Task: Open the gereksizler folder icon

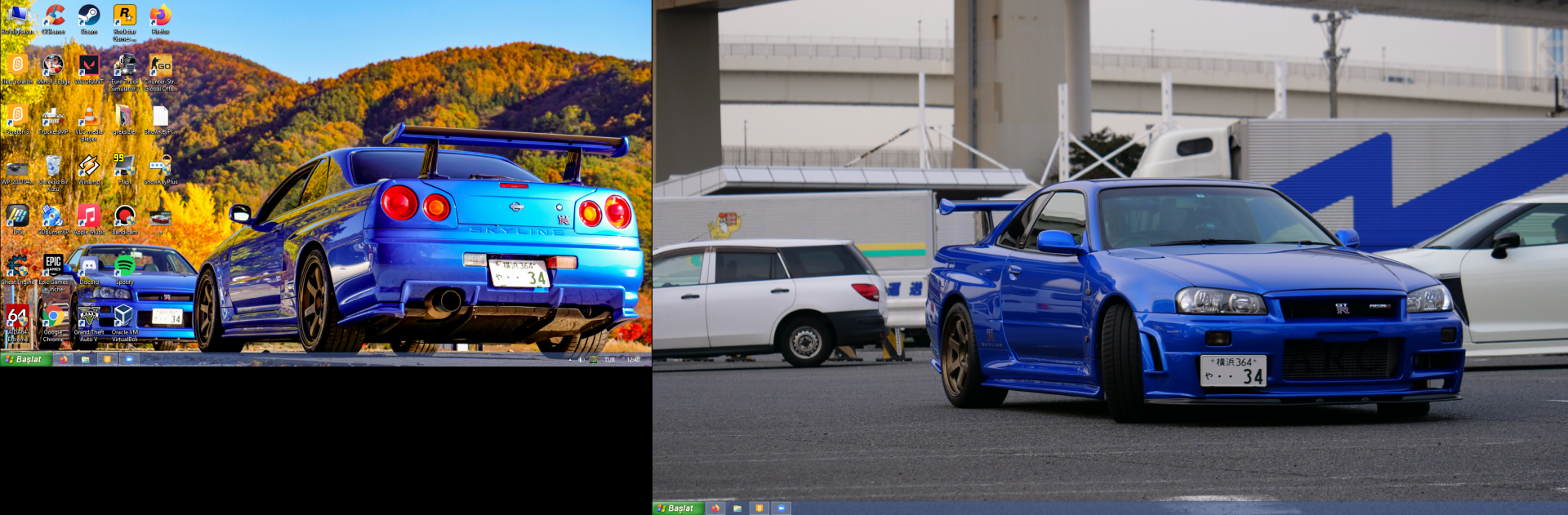Action: click(124, 119)
